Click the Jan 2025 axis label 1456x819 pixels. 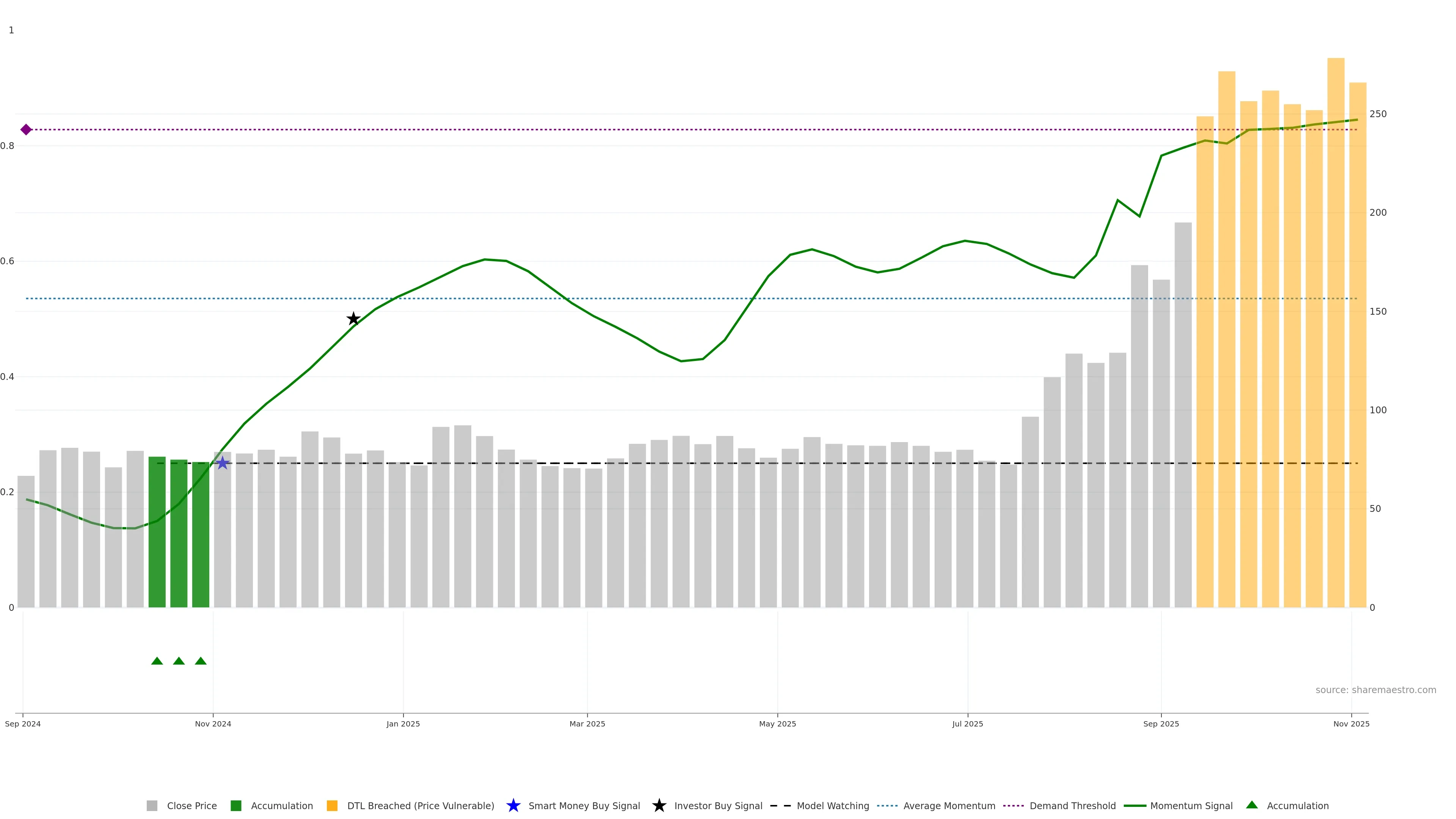pyautogui.click(x=403, y=724)
